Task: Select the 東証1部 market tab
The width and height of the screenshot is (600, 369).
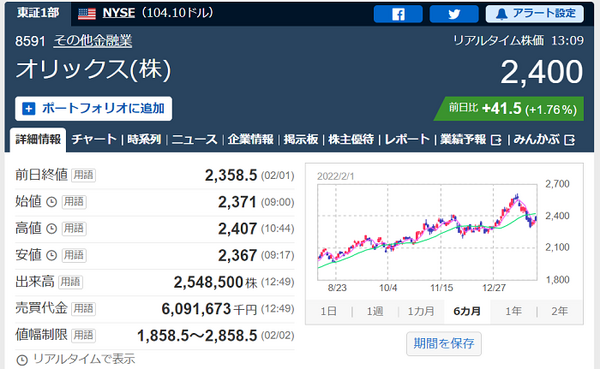Action: (38, 13)
